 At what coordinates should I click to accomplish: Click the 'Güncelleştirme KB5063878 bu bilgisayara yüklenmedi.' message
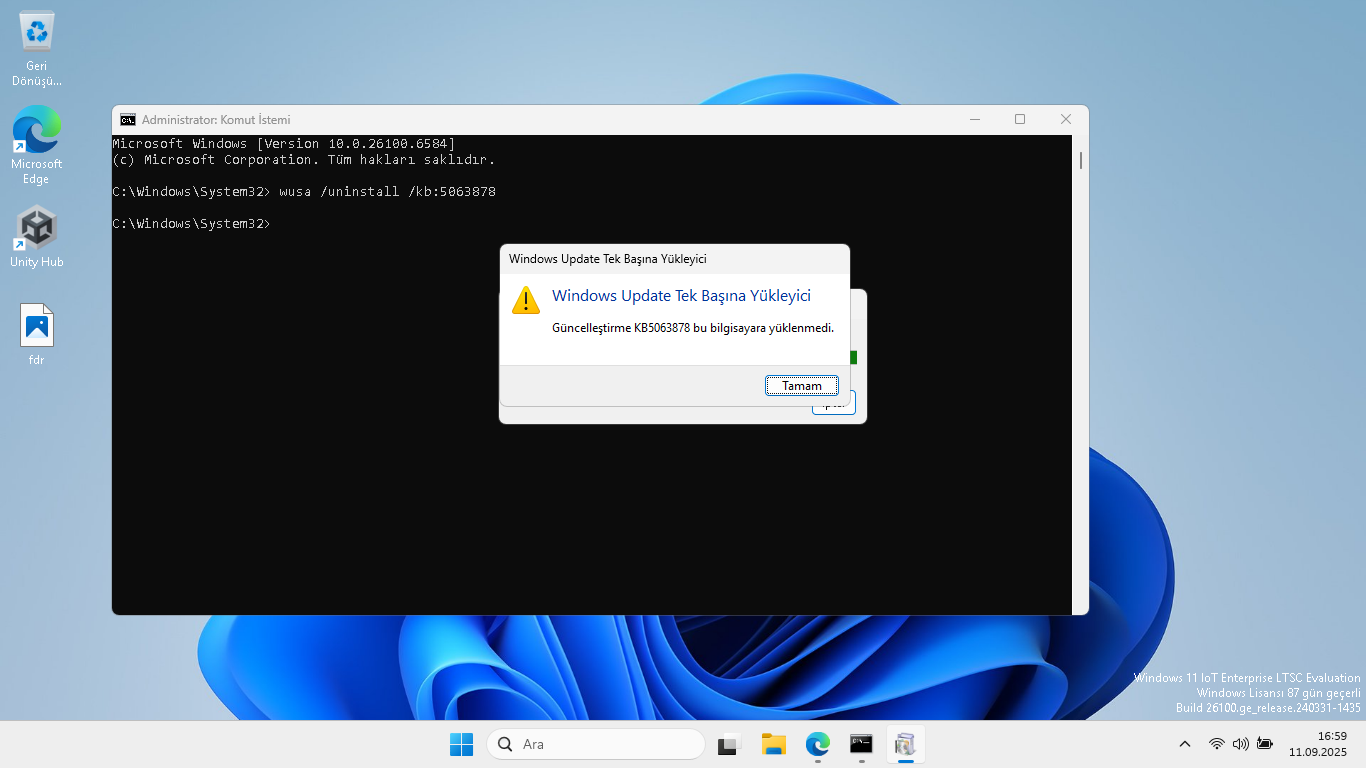click(x=693, y=328)
